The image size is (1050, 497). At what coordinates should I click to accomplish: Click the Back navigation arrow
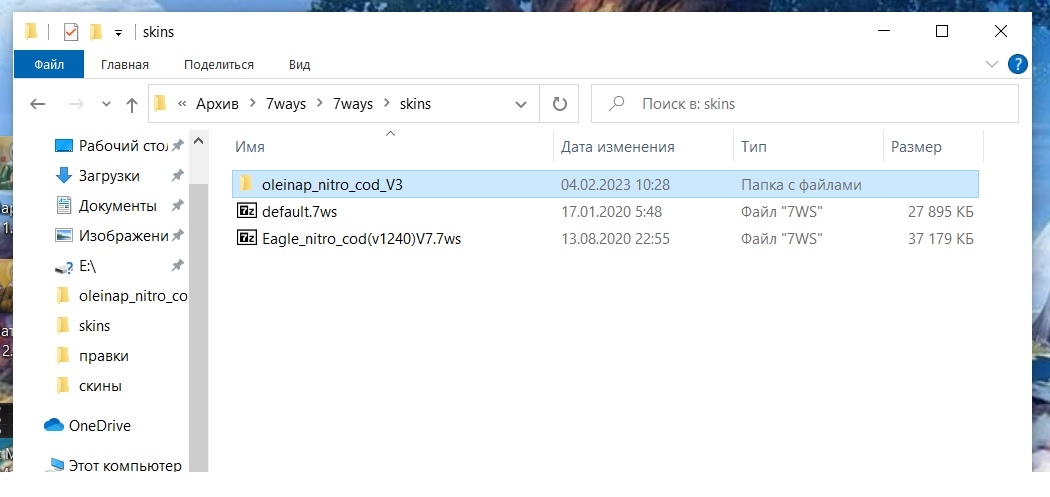click(x=38, y=104)
